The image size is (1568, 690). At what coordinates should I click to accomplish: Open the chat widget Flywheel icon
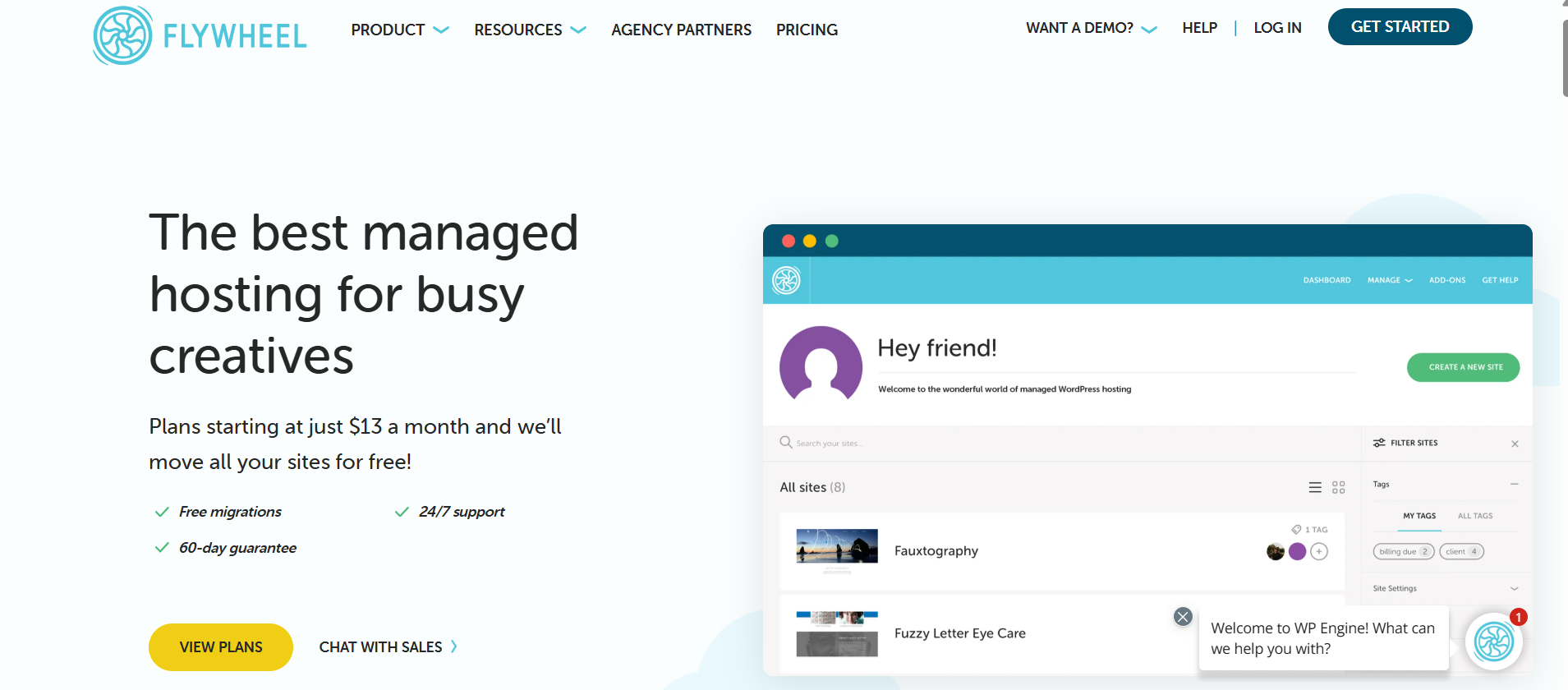pos(1493,642)
